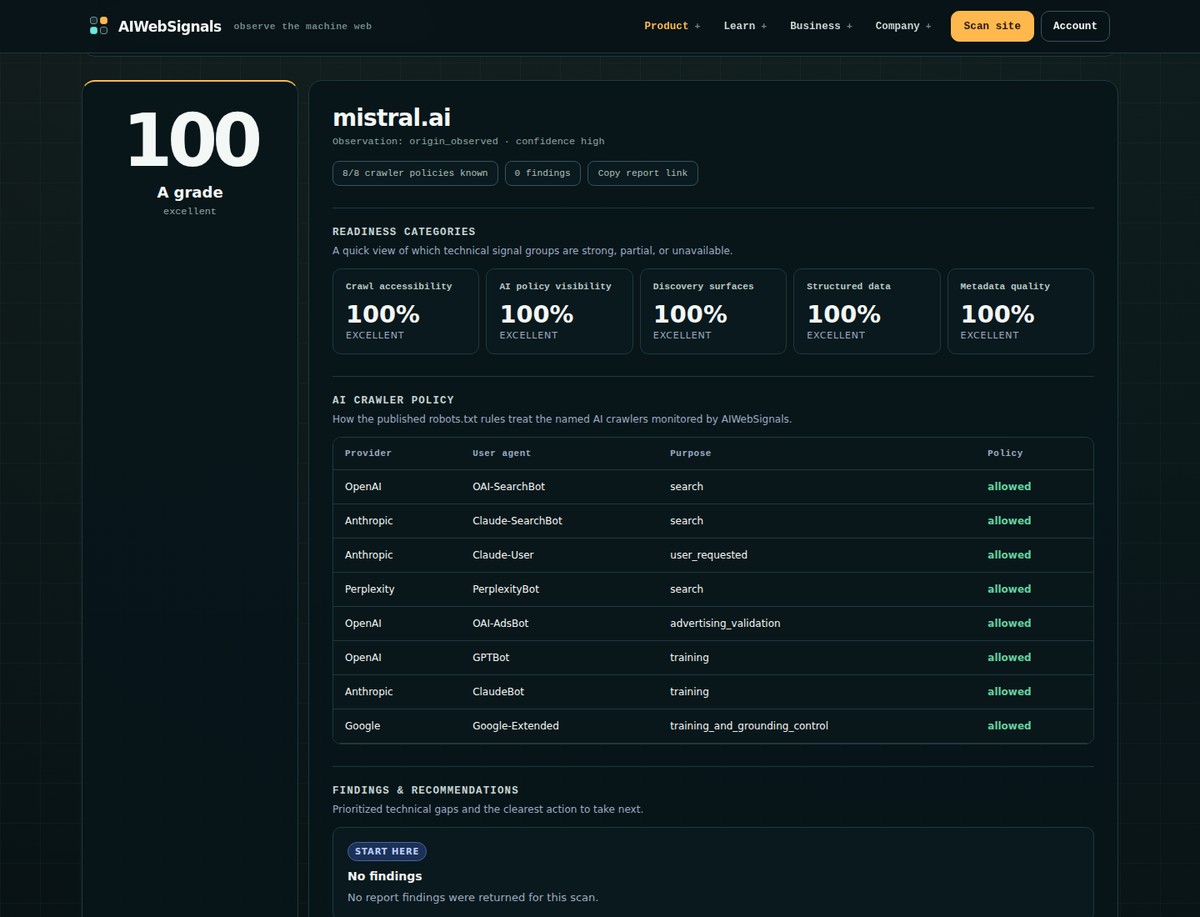Click the READINESS CATEGORIES section heading
This screenshot has height=917, width=1200.
tap(404, 232)
